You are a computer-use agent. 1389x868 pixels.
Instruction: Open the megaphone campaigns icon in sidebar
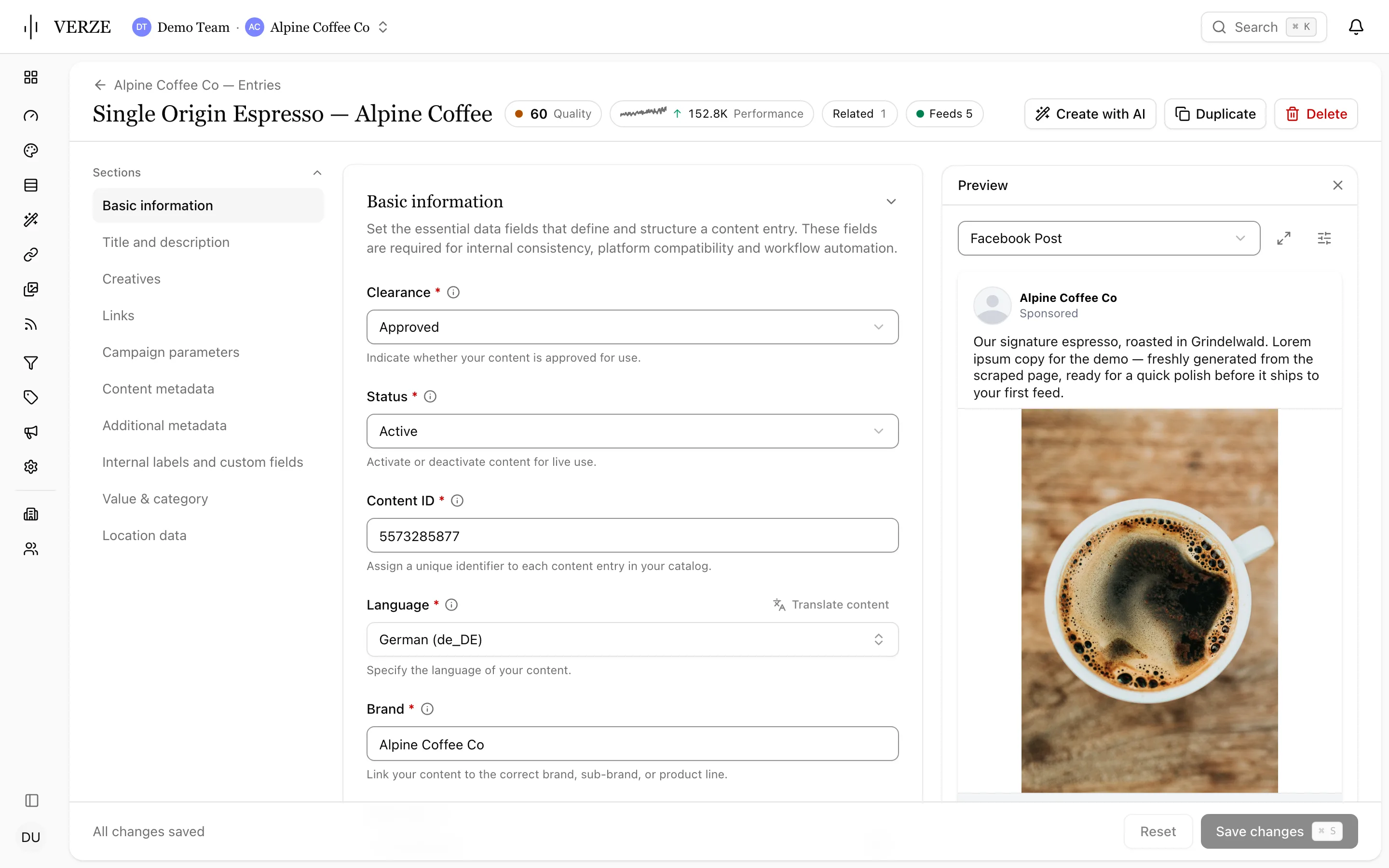31,432
